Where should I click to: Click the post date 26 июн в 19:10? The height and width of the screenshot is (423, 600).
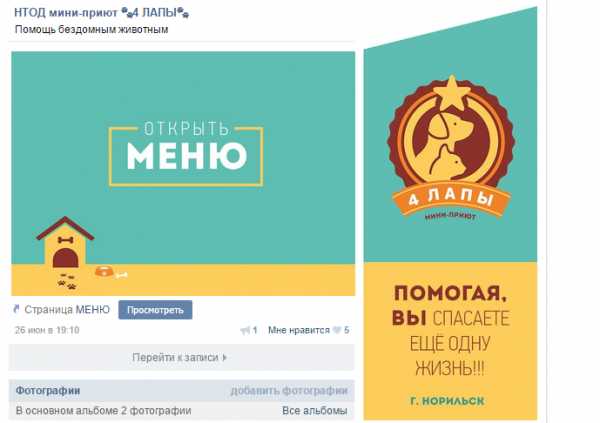click(x=47, y=330)
